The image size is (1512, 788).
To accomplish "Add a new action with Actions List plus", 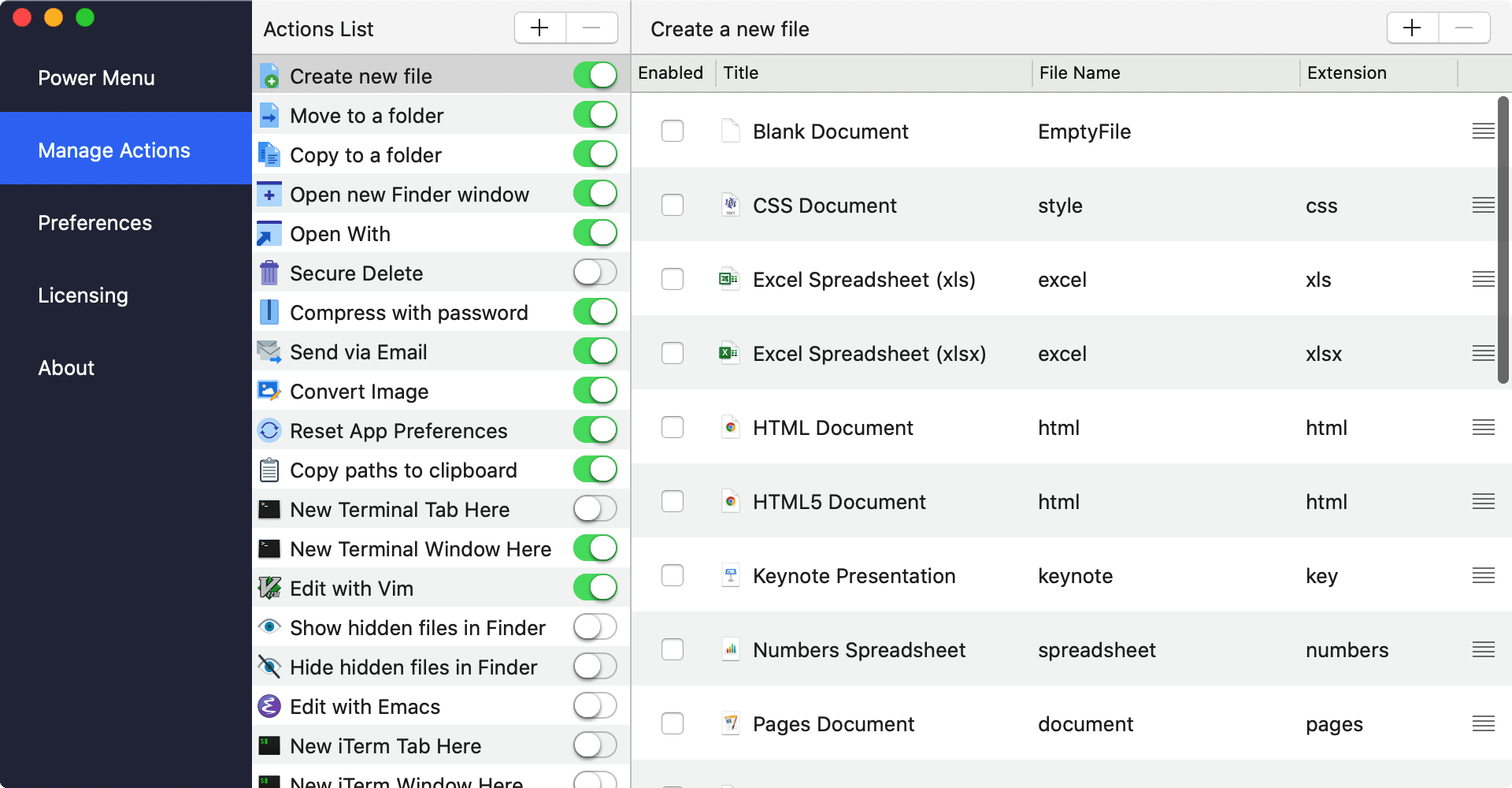I will pos(540,28).
